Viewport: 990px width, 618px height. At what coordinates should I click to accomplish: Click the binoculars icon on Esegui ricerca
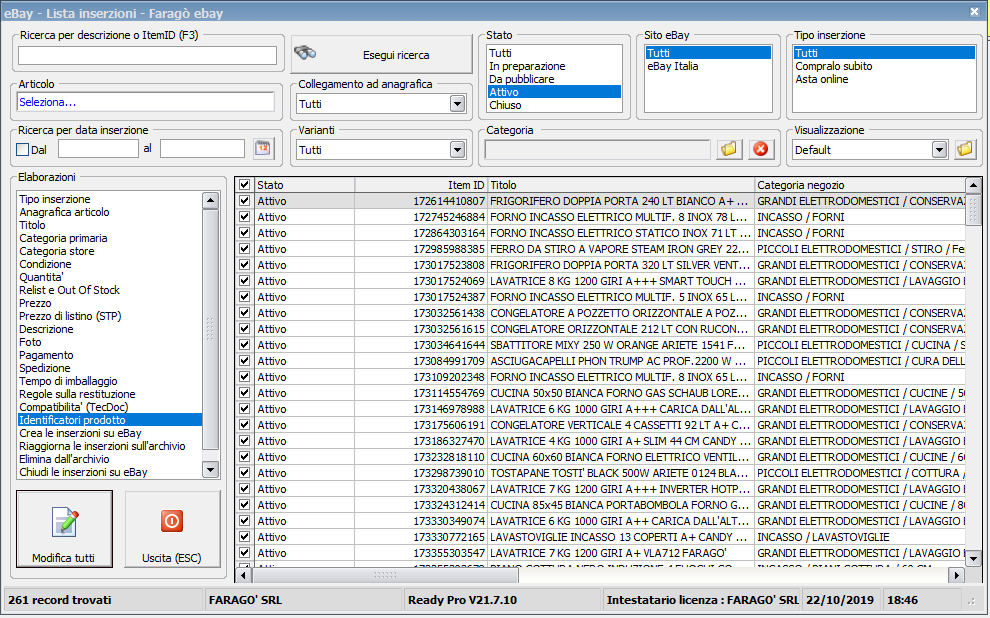(305, 53)
